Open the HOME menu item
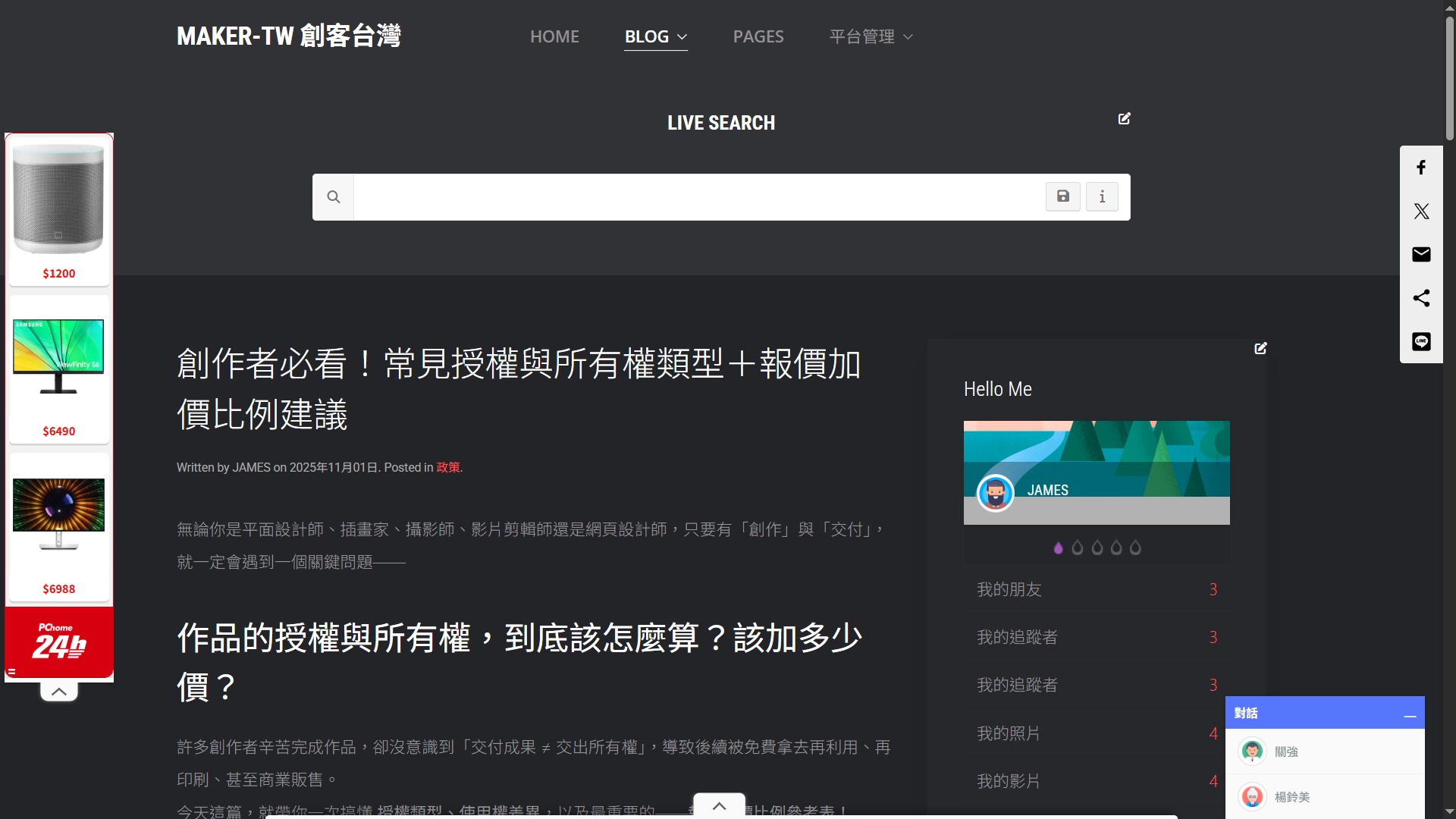Viewport: 1456px width, 819px height. point(554,36)
